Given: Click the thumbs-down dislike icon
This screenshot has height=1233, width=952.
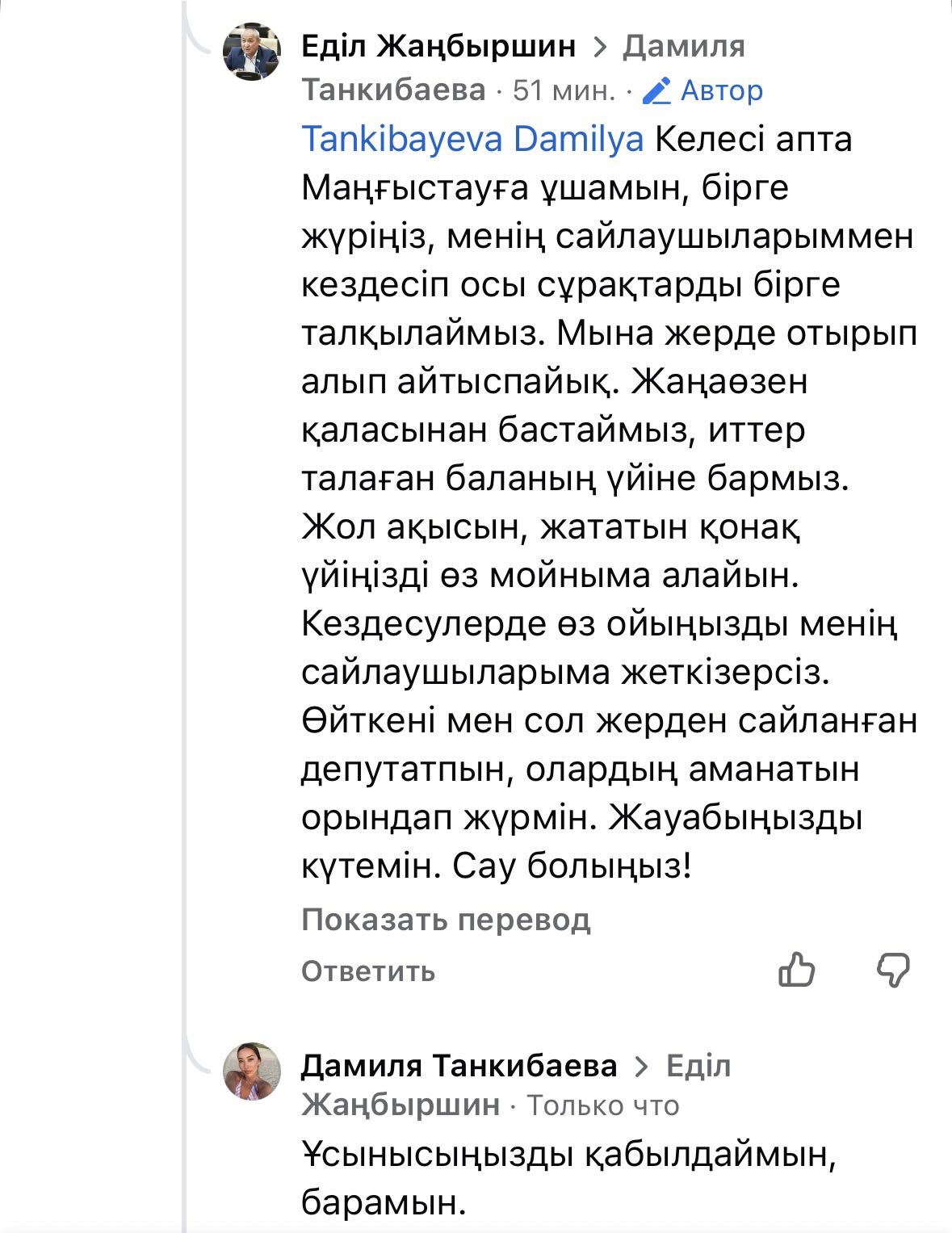Looking at the screenshot, I should [x=893, y=969].
